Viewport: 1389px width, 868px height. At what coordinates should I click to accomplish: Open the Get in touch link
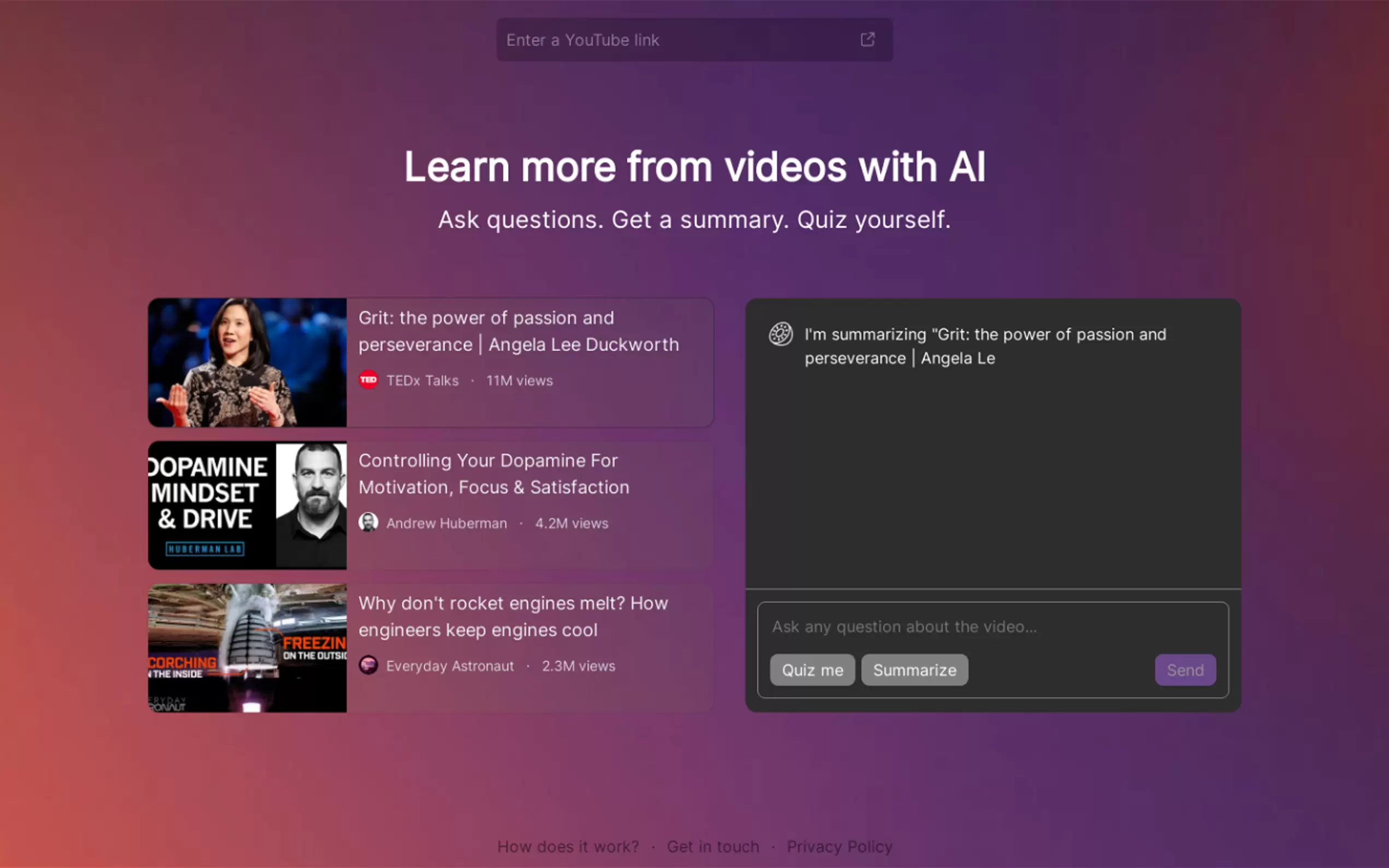tap(713, 847)
